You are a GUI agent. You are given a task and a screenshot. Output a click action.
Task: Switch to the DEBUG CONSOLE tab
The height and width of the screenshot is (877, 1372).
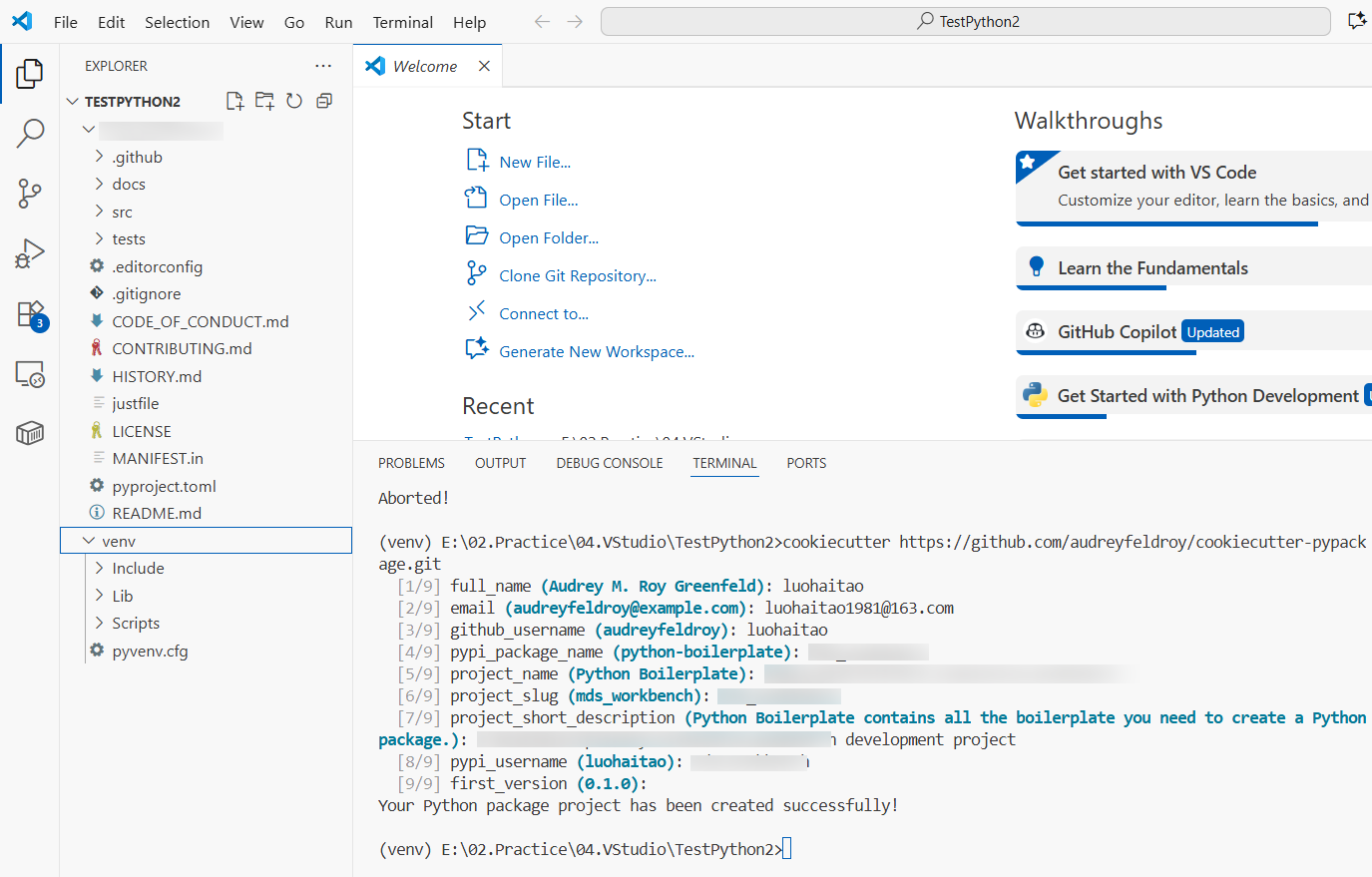tap(610, 463)
